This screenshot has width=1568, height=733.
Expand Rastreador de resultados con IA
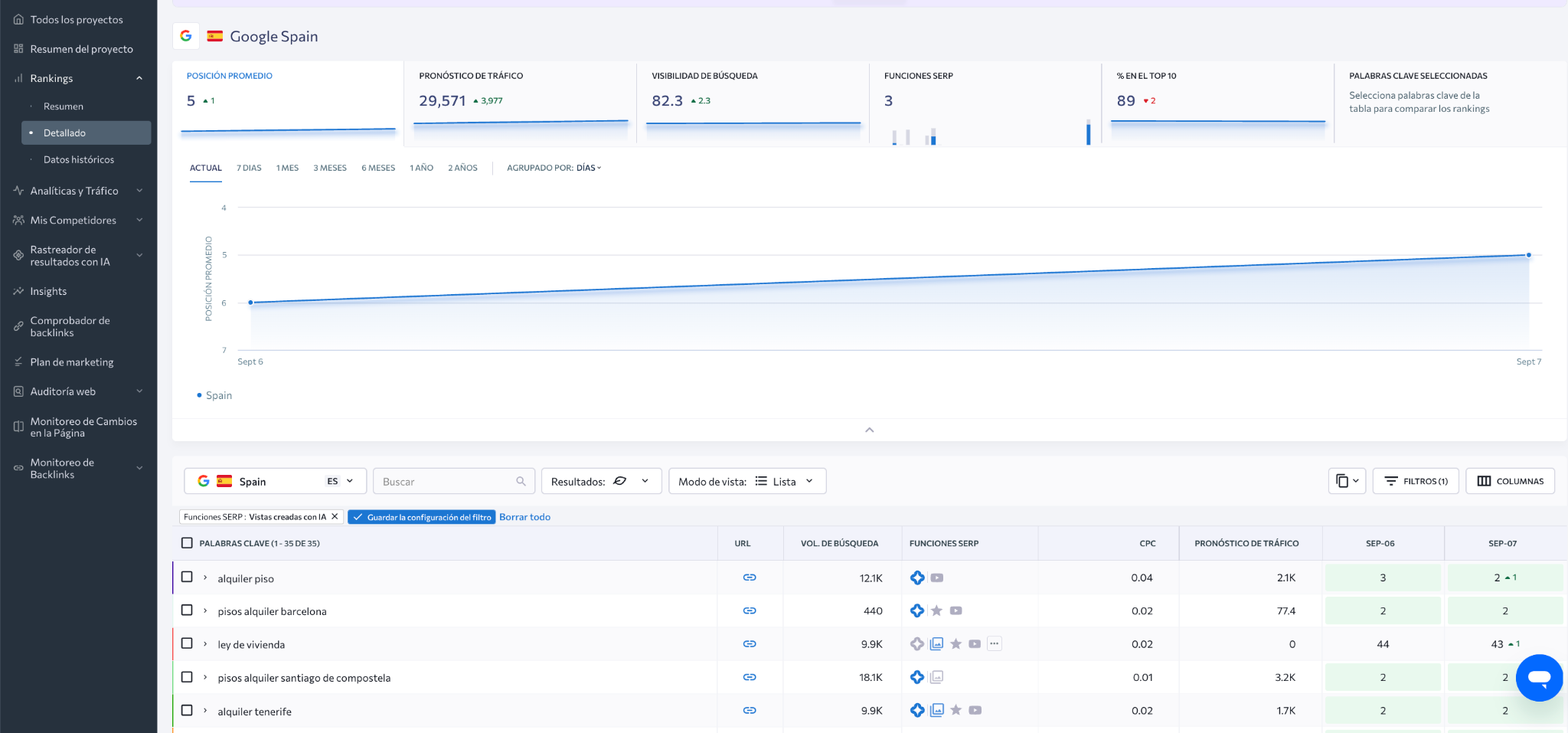pyautogui.click(x=139, y=256)
